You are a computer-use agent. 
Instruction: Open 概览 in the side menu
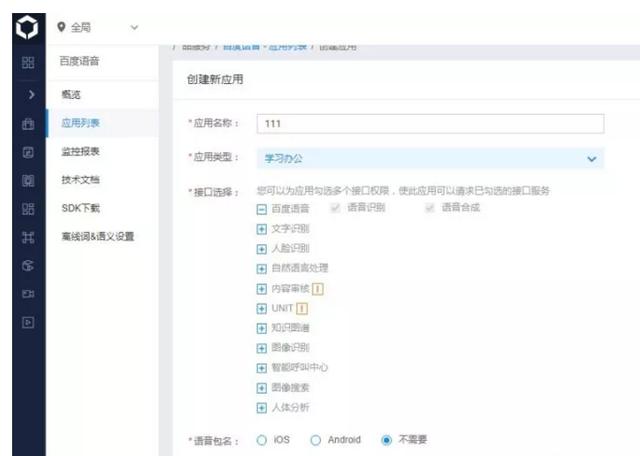tap(71, 95)
